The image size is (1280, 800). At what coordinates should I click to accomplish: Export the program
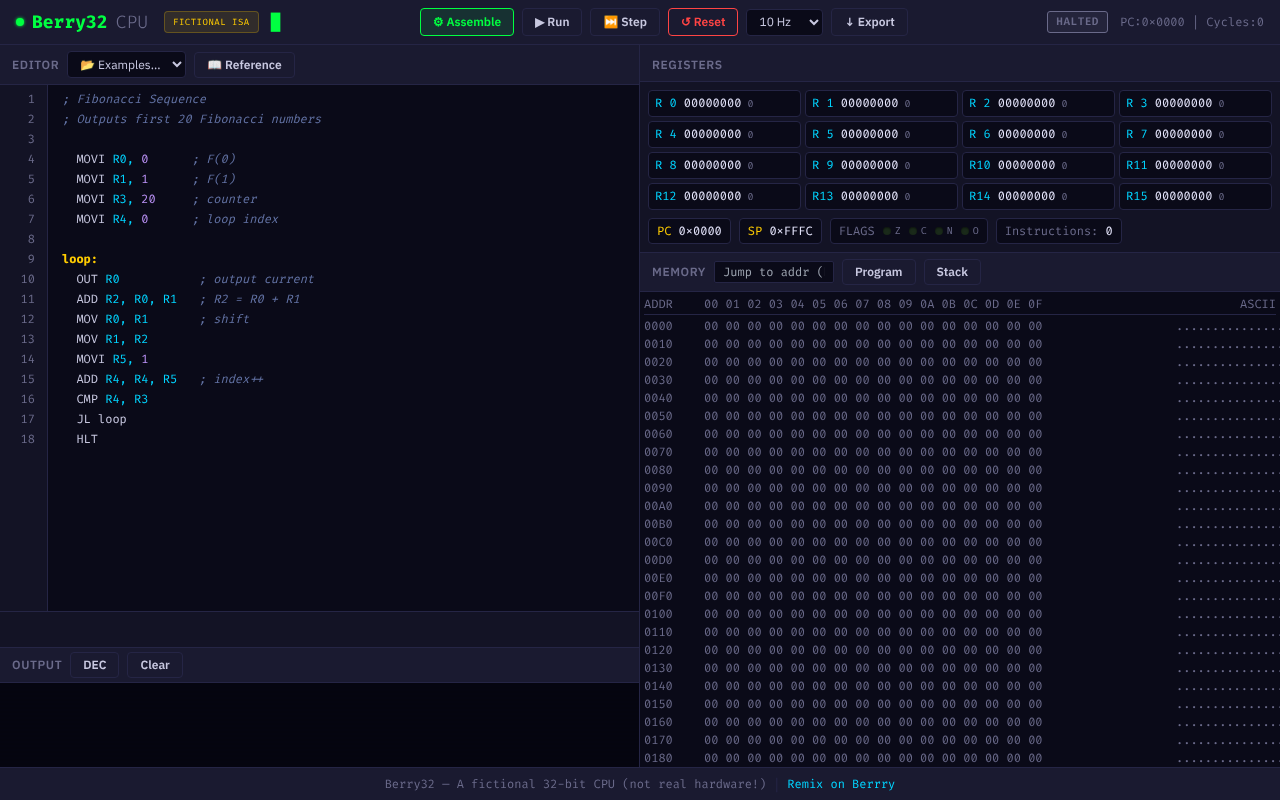(869, 22)
